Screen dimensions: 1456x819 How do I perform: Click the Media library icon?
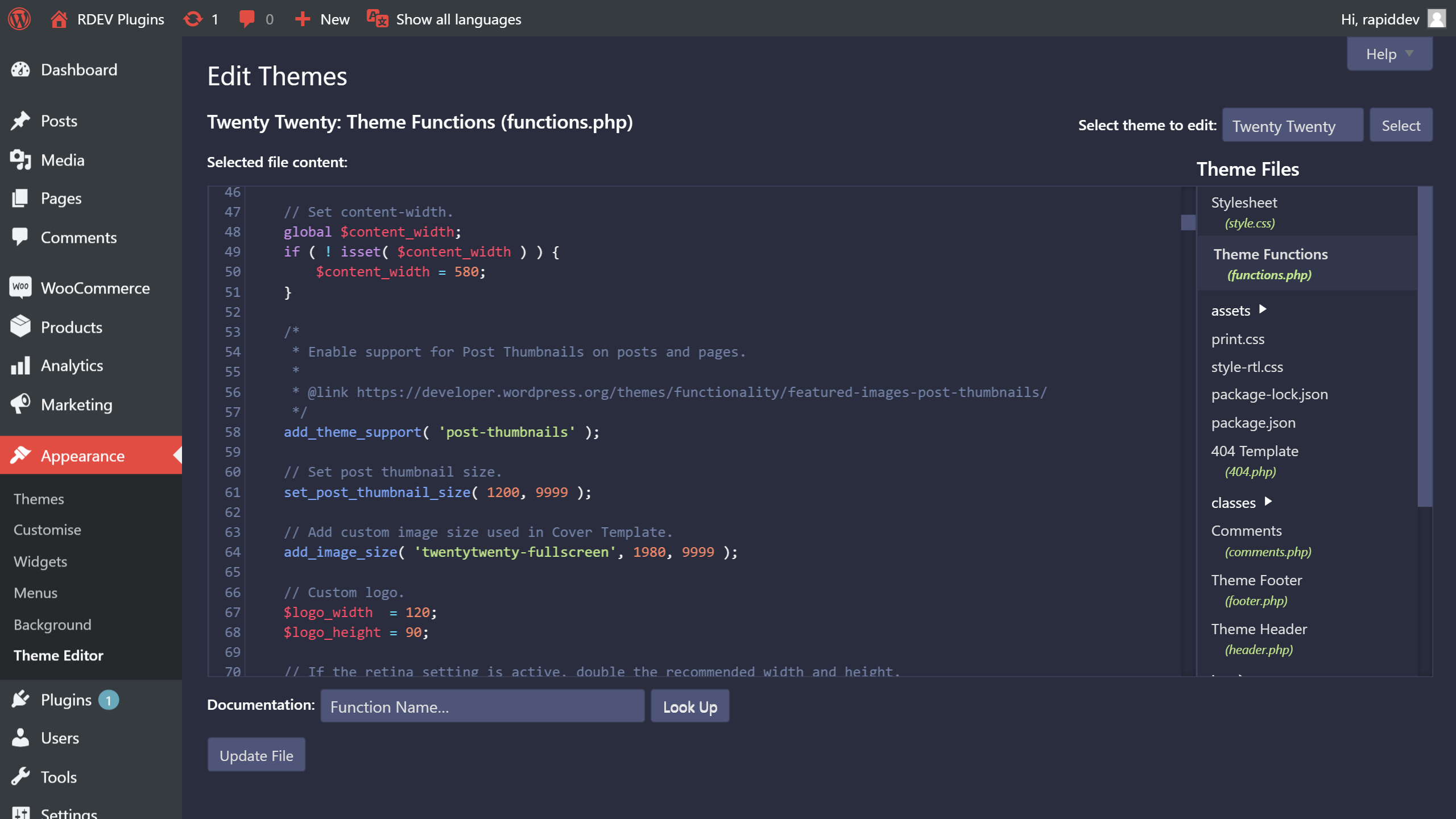(x=20, y=160)
